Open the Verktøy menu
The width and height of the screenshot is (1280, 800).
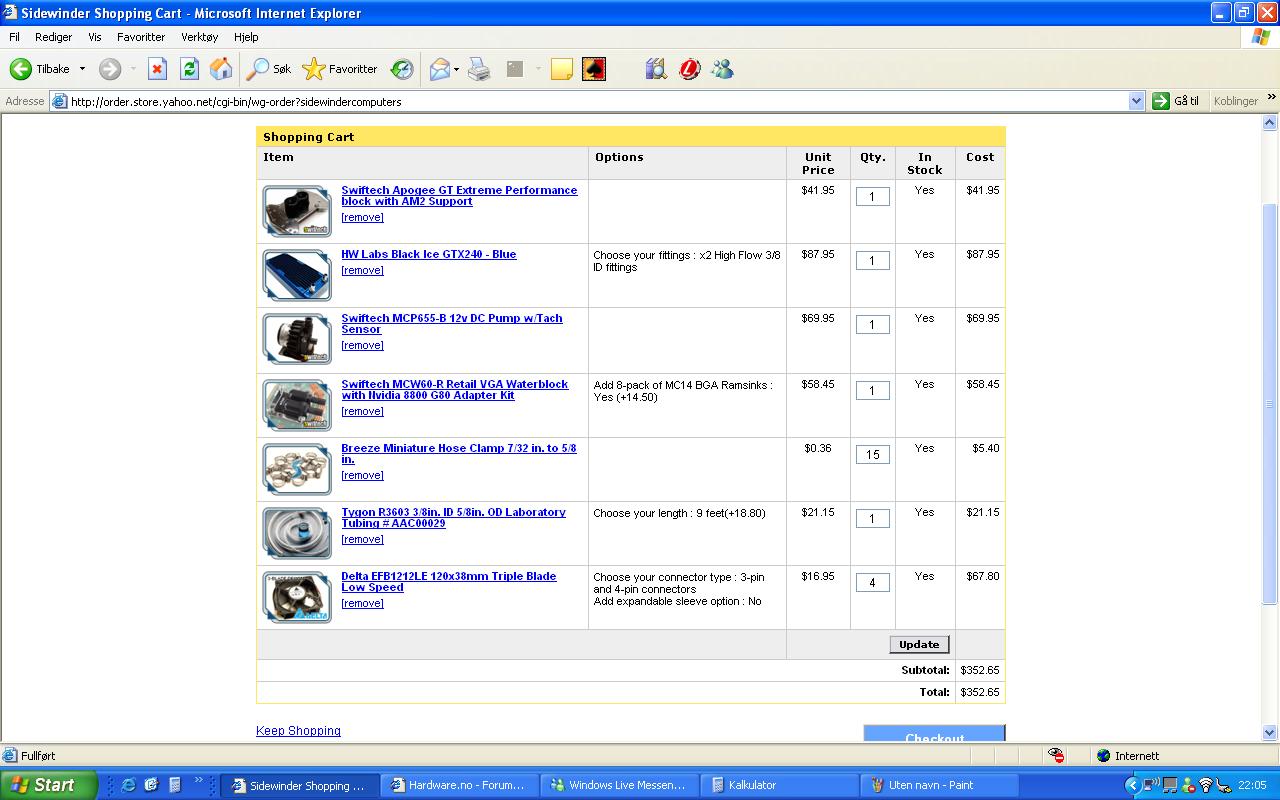(x=199, y=37)
